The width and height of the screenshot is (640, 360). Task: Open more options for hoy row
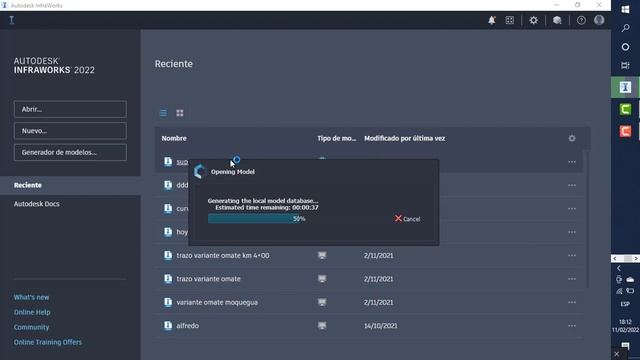tap(572, 232)
